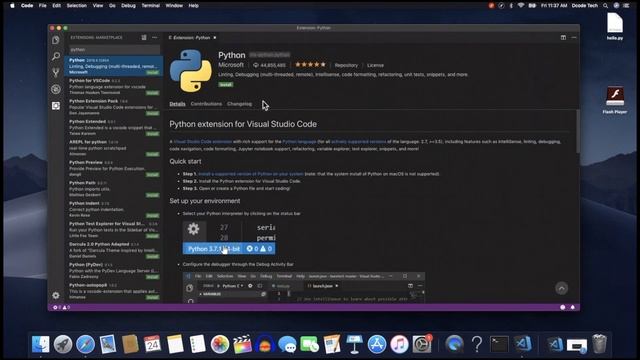Open the Extensions view in the activity bar
This screenshot has height=360, width=640.
coord(56,106)
